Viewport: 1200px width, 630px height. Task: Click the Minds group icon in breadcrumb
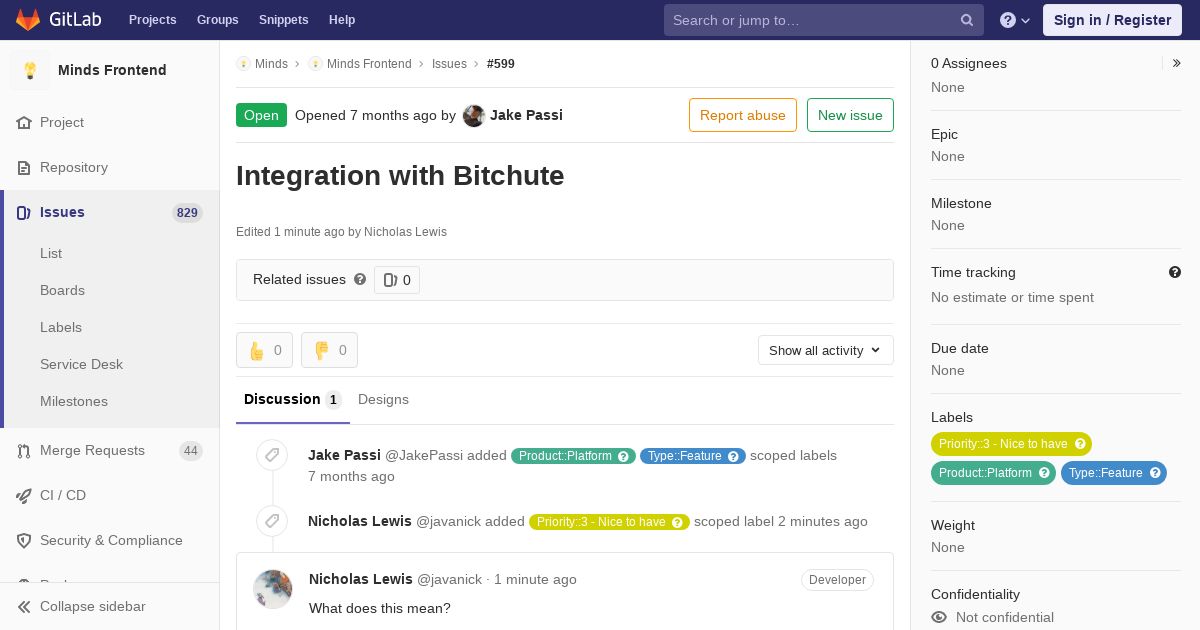coord(243,63)
